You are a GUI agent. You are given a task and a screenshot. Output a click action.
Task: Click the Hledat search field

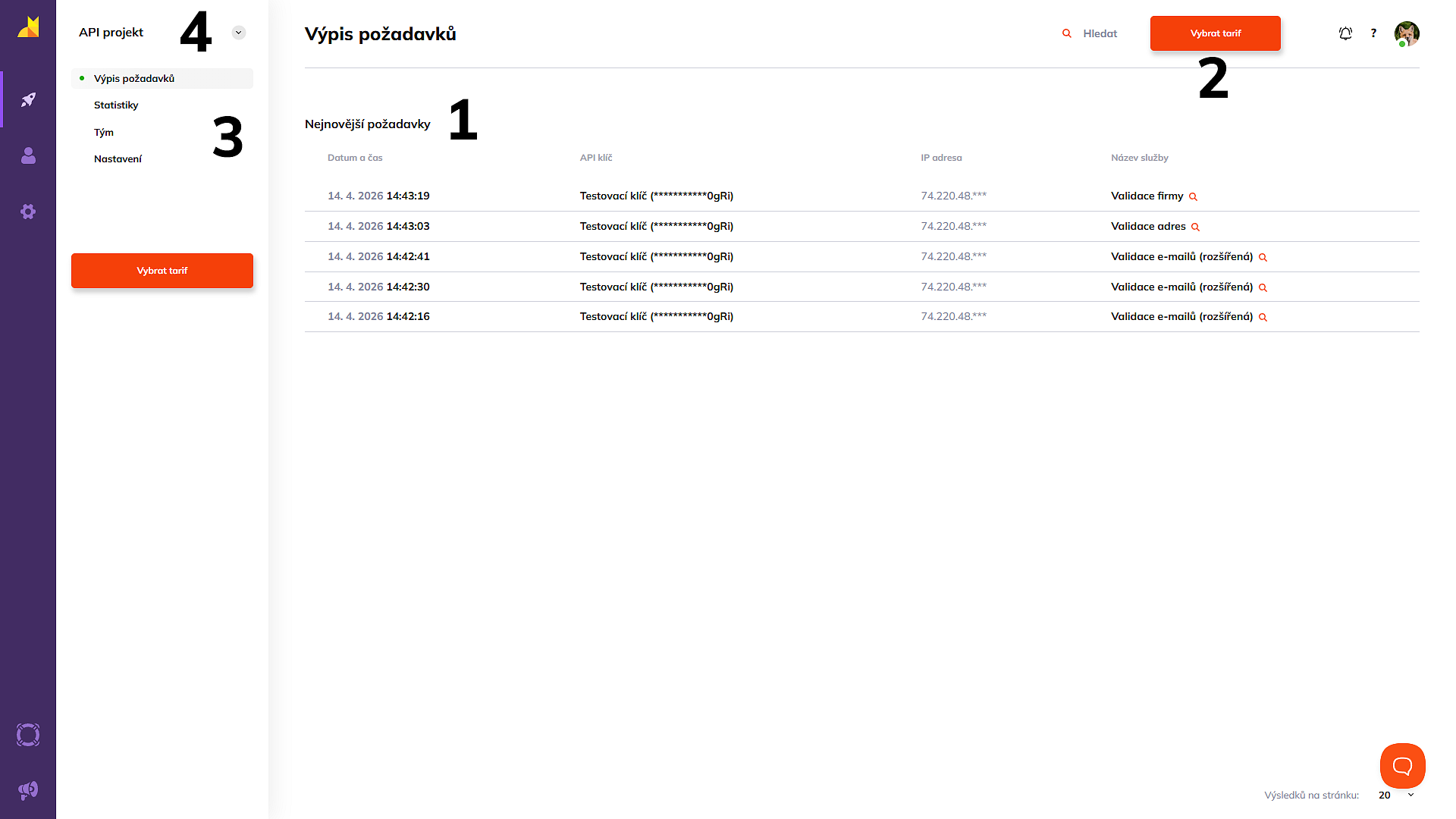(1100, 33)
